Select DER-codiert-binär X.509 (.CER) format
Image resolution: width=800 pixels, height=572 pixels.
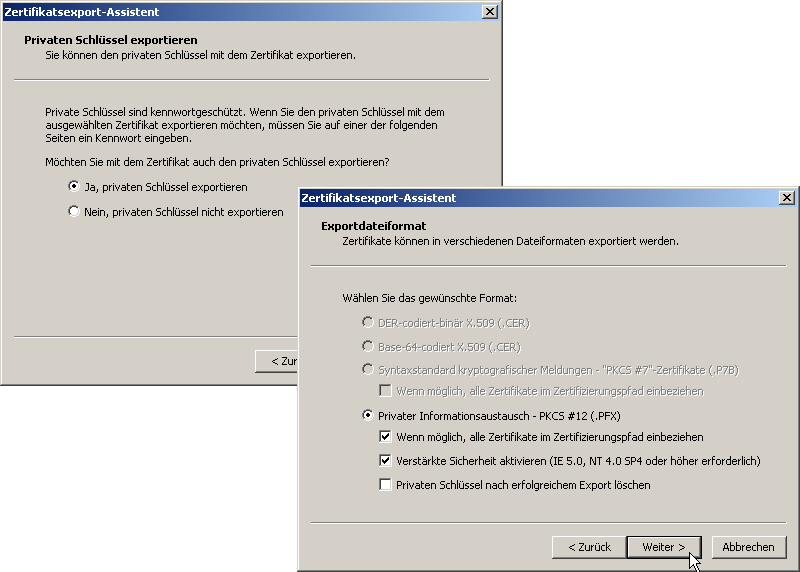368,323
